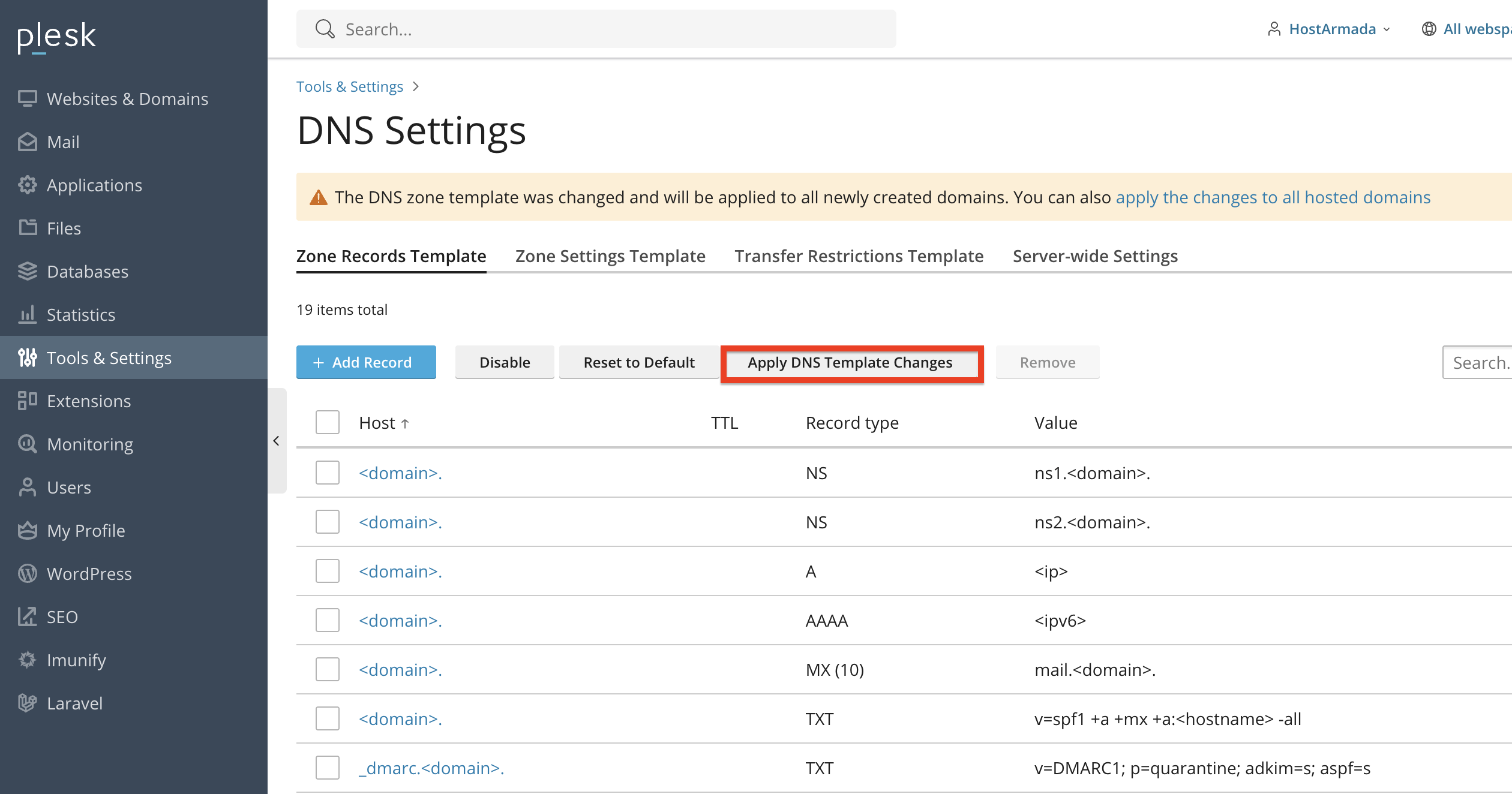Open Websites & Domains monitor icon
Image resolution: width=1512 pixels, height=794 pixels.
(x=28, y=99)
